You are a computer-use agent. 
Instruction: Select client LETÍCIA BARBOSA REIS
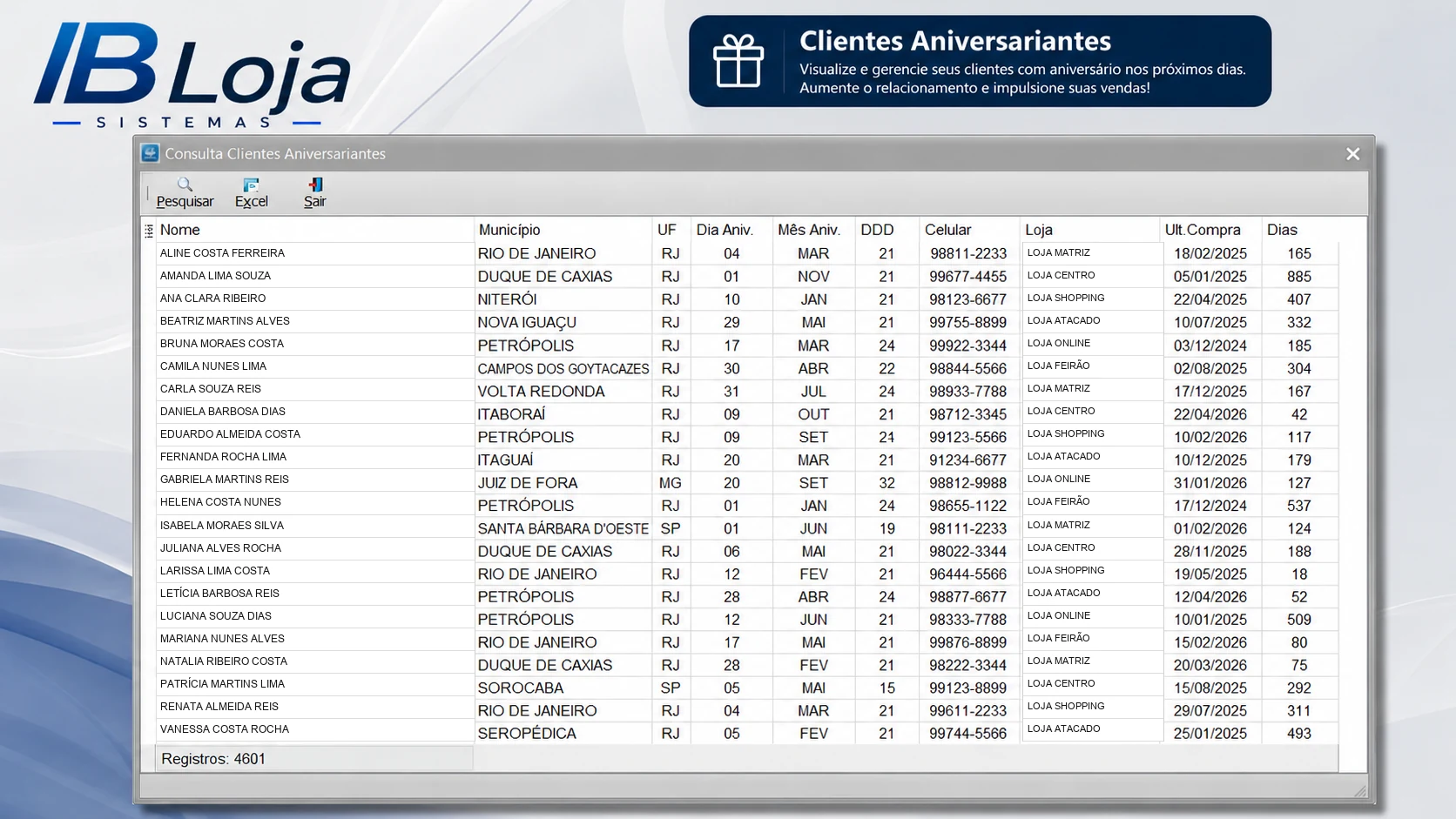click(219, 594)
